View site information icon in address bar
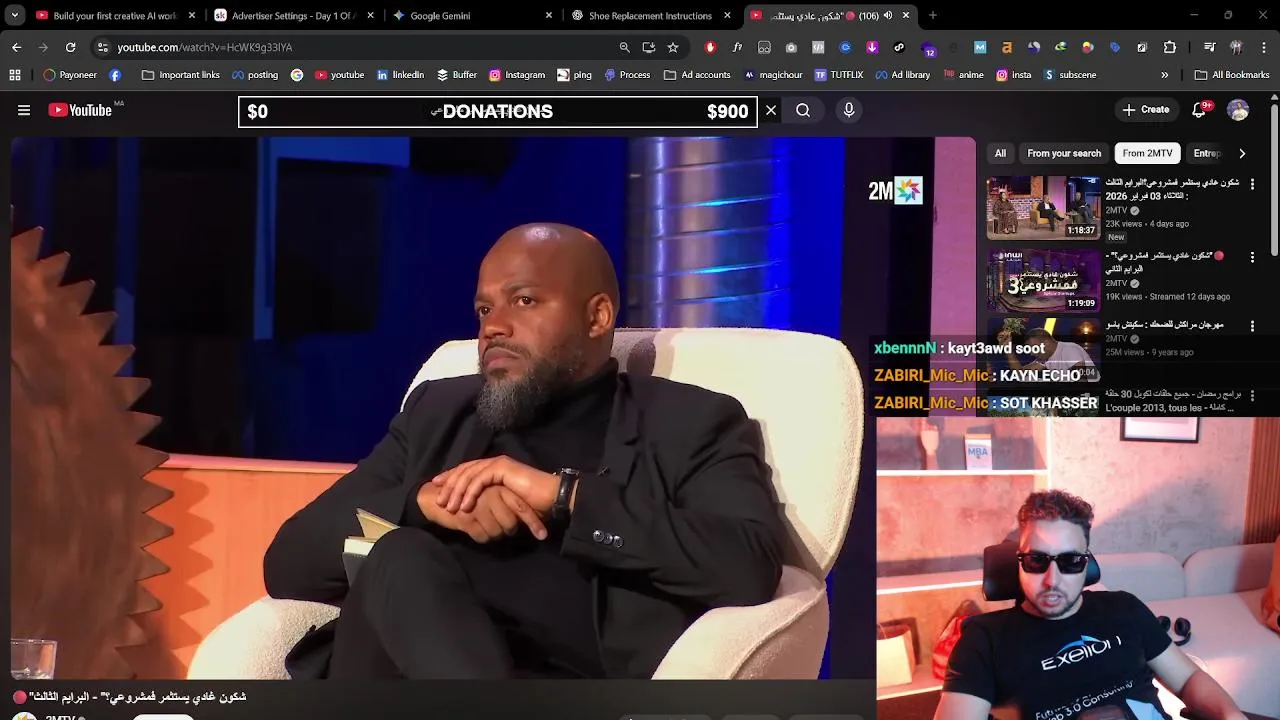1280x720 pixels. pos(102,47)
